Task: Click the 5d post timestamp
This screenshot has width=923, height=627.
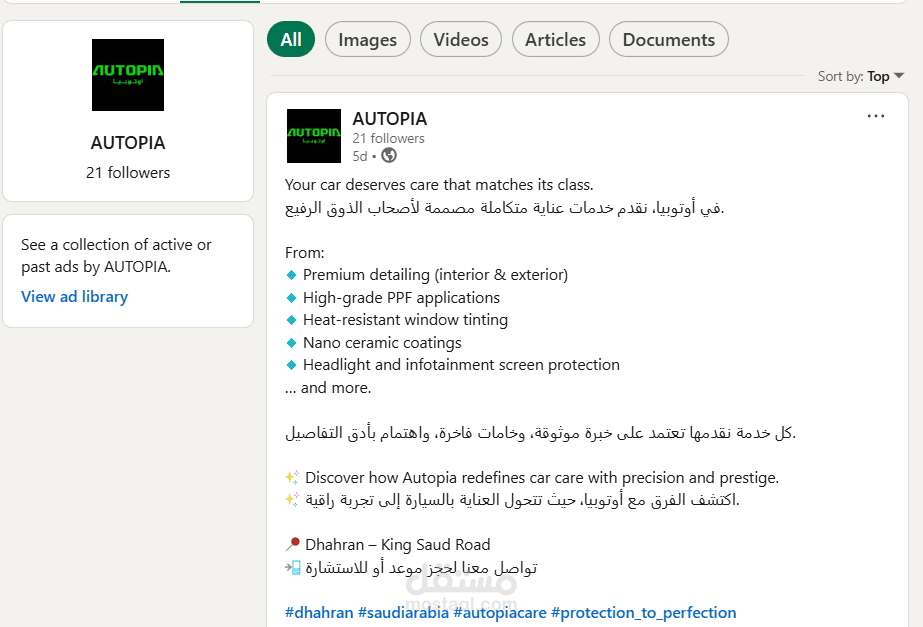Action: point(360,156)
